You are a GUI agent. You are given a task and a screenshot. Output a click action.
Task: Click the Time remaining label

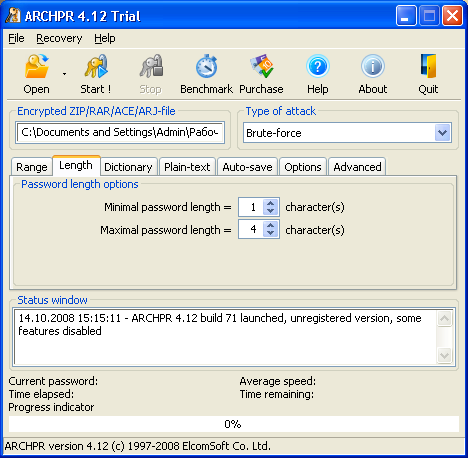click(277, 394)
